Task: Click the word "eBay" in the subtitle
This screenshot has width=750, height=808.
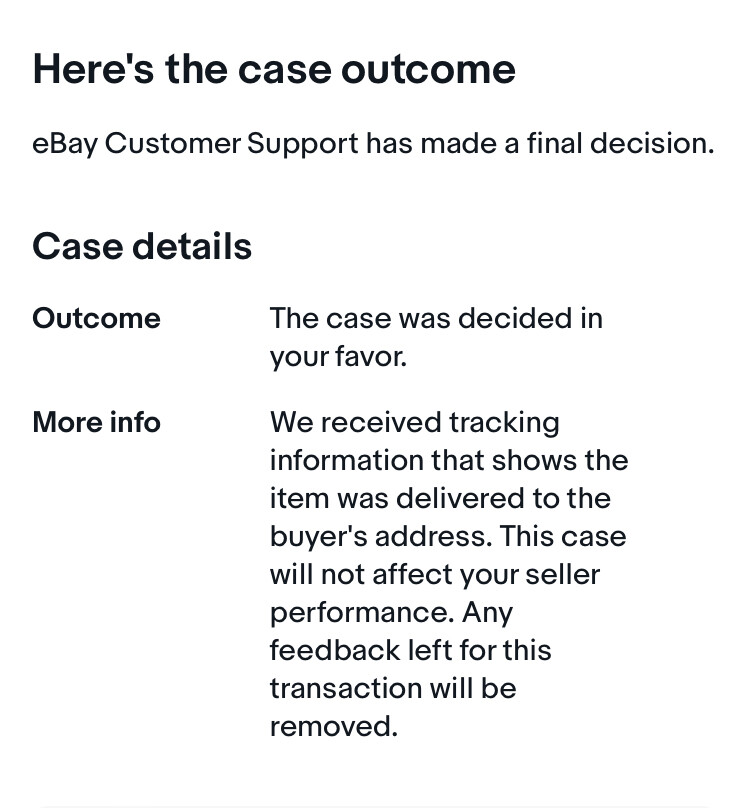Action: (x=64, y=143)
